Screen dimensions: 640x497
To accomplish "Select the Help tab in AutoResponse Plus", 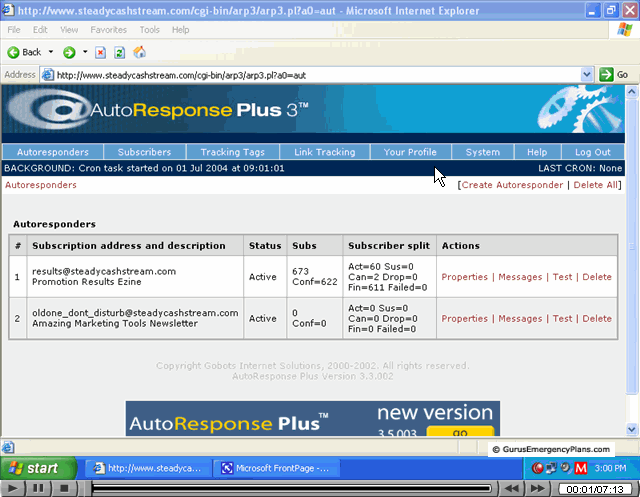I will tap(537, 152).
